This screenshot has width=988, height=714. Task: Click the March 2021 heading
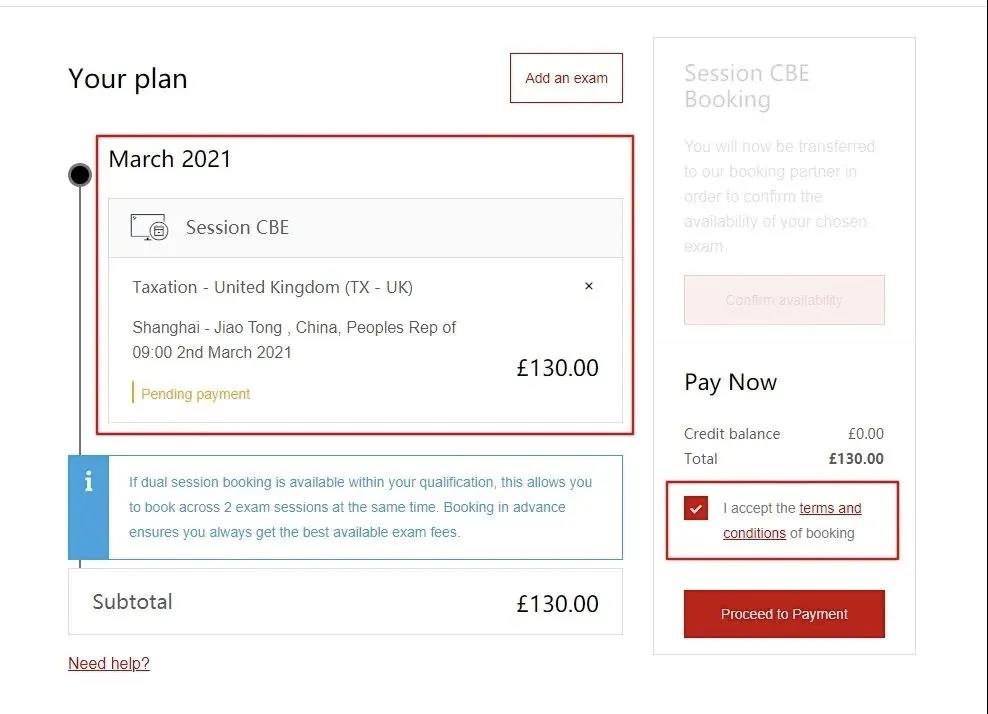pyautogui.click(x=170, y=159)
